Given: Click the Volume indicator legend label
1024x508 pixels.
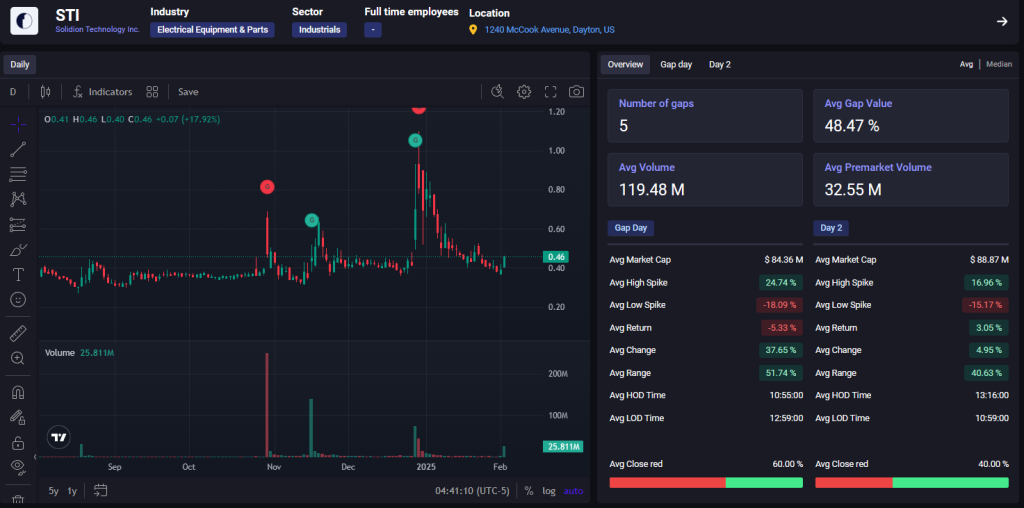Looking at the screenshot, I should (59, 353).
